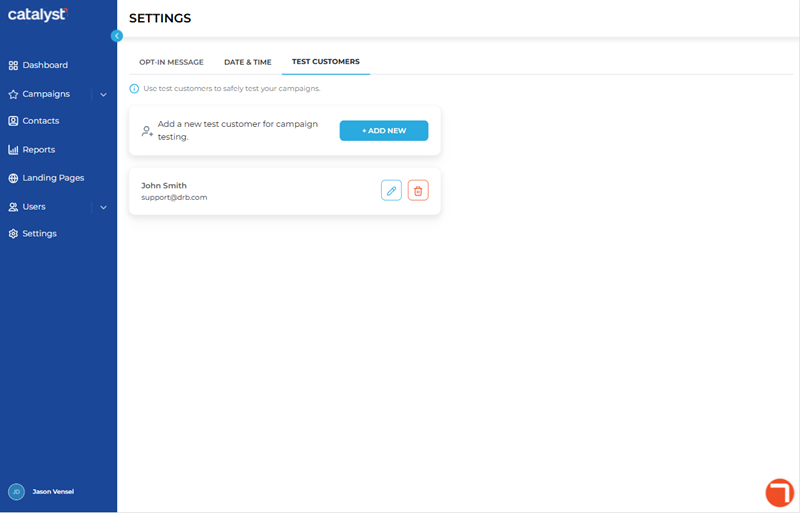Click the John Smith customer card
The height and width of the screenshot is (513, 800).
click(285, 191)
